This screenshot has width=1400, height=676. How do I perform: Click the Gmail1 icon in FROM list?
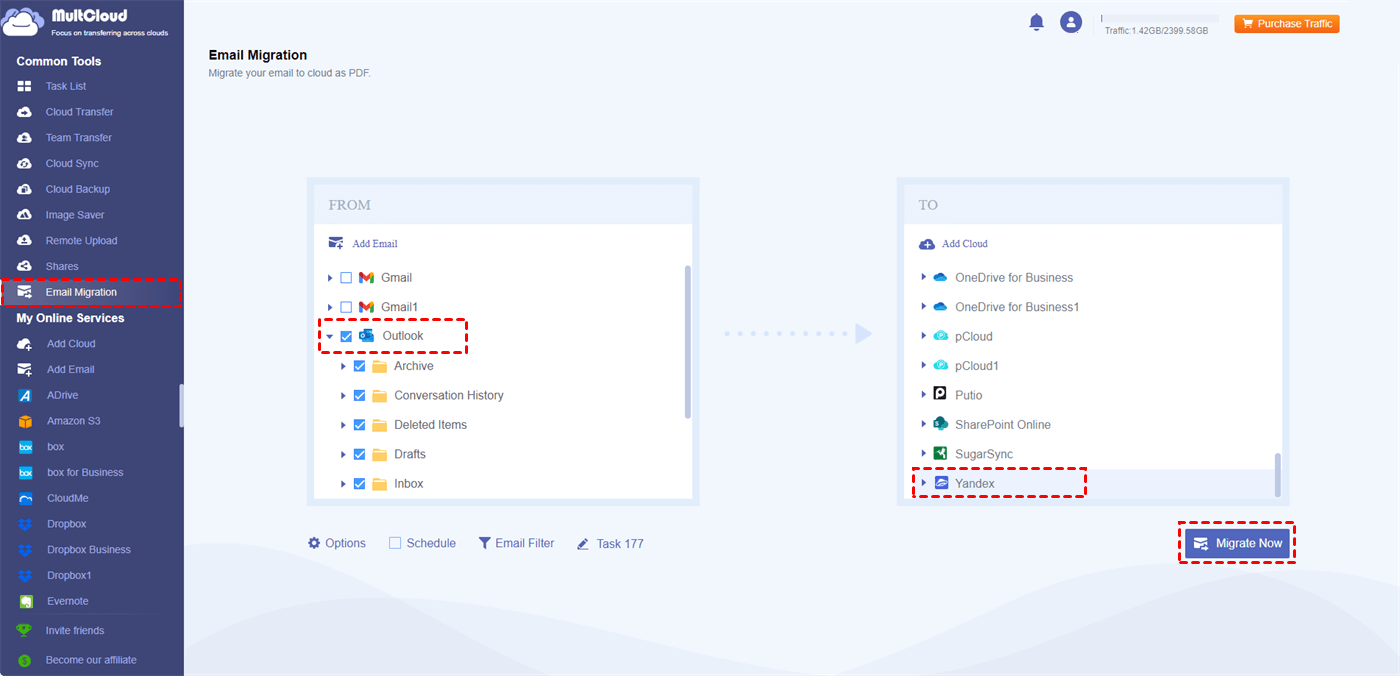pos(367,307)
